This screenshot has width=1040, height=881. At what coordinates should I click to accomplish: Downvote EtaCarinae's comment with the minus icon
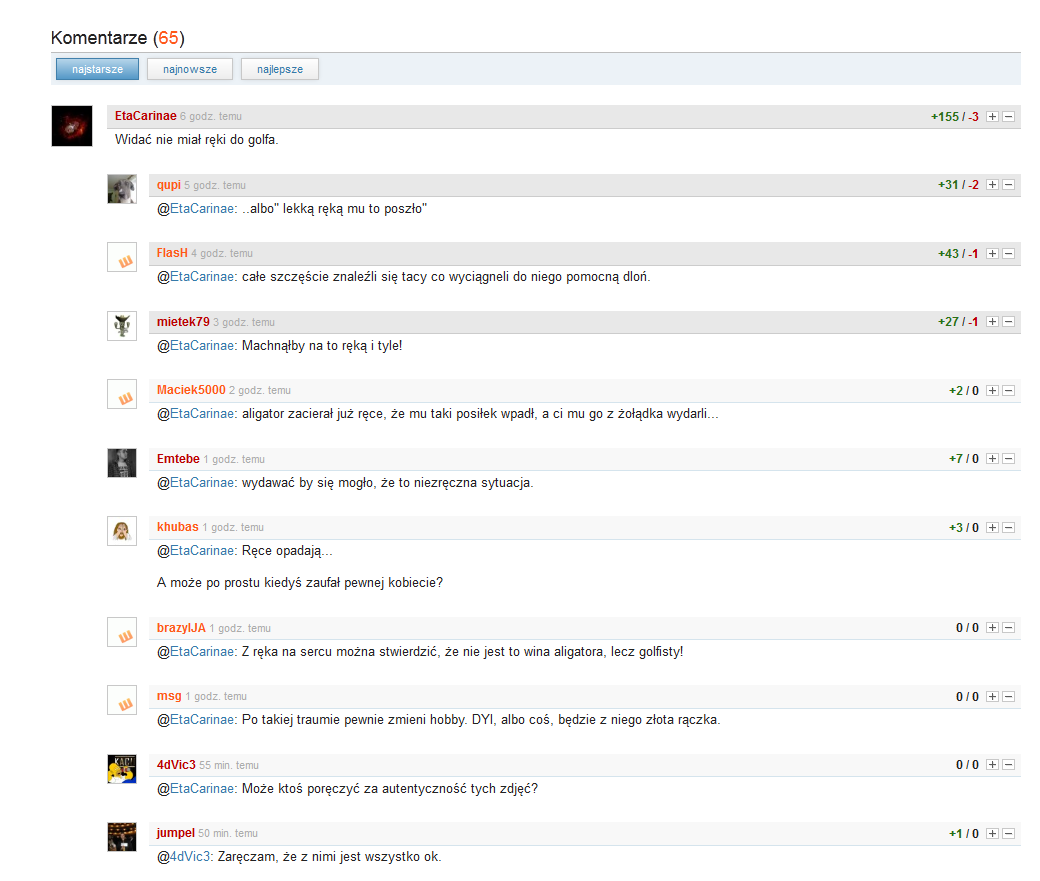coord(1009,116)
